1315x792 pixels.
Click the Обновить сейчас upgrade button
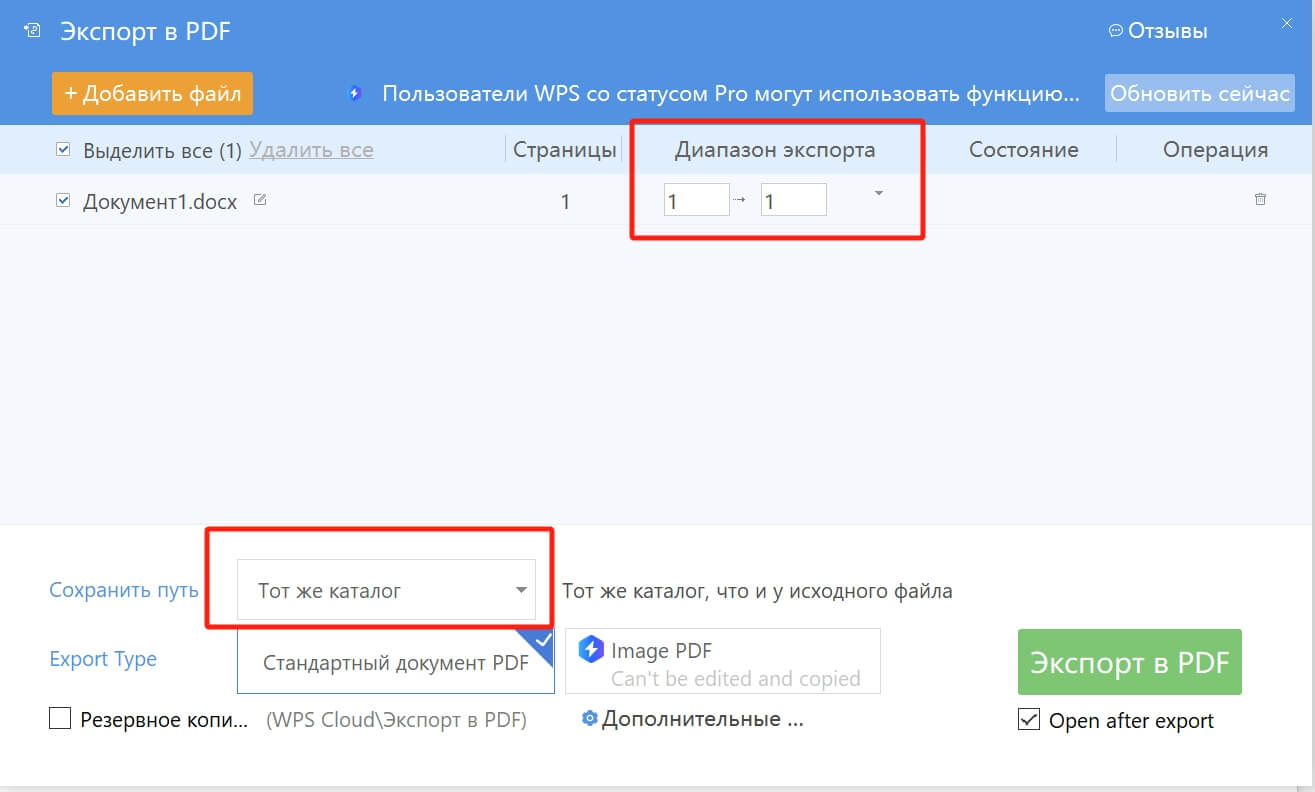(x=1200, y=92)
